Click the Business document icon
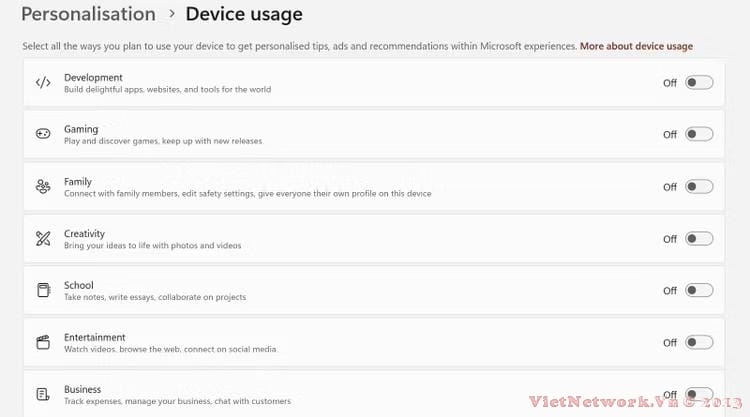 click(43, 394)
